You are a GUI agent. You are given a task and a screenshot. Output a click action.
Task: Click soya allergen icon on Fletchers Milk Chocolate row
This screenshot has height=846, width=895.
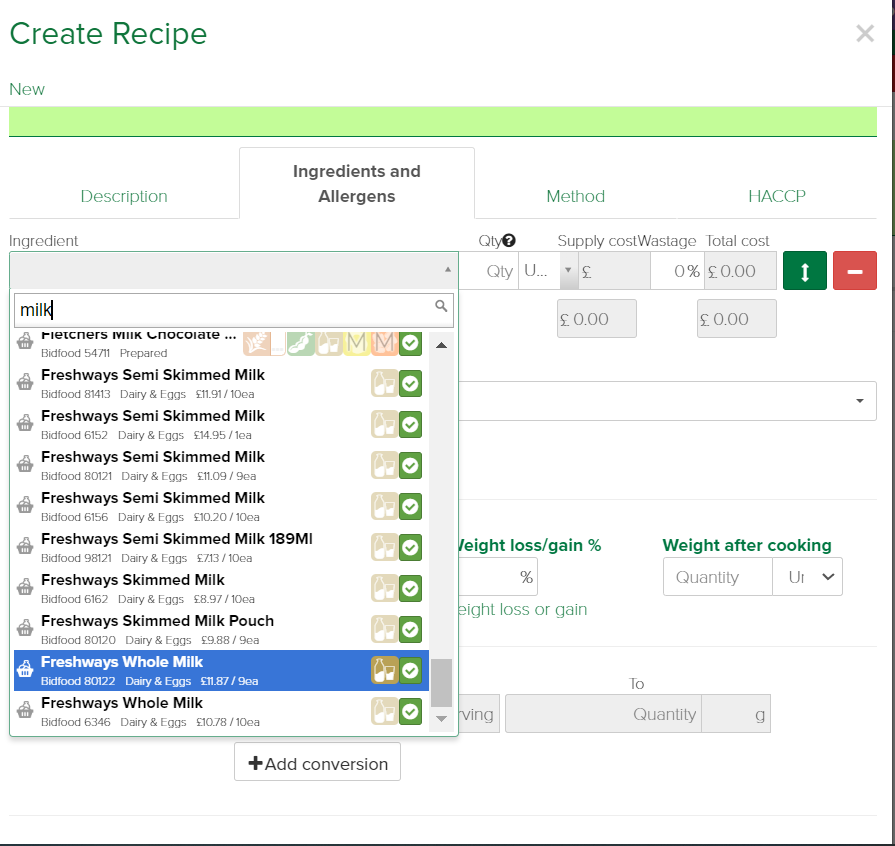(301, 343)
